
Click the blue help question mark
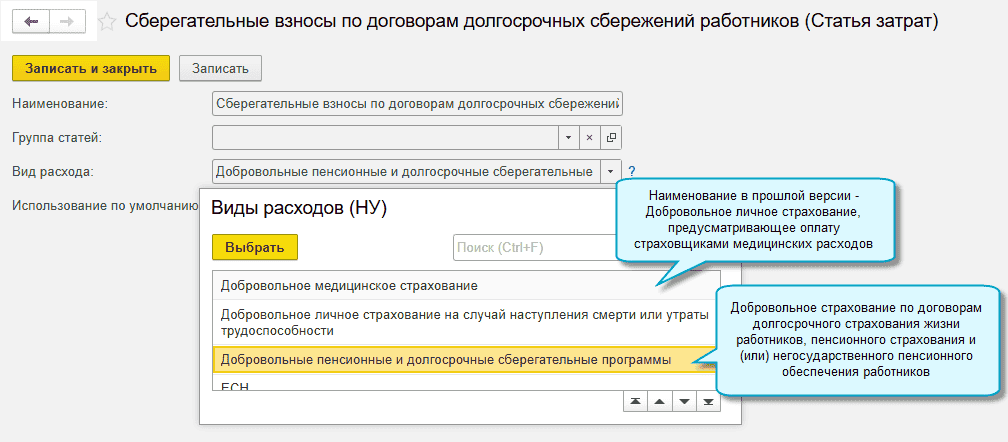[x=632, y=172]
